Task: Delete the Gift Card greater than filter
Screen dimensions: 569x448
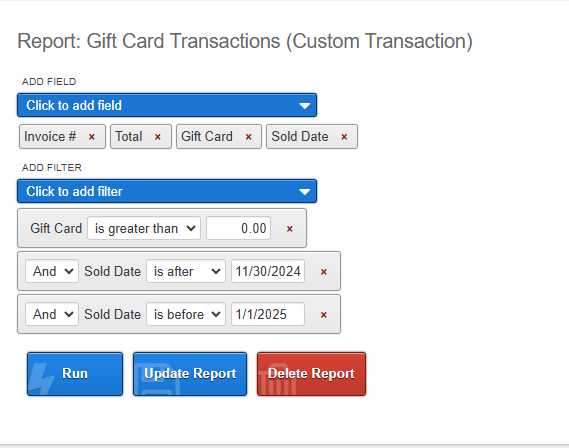Action: pos(290,229)
